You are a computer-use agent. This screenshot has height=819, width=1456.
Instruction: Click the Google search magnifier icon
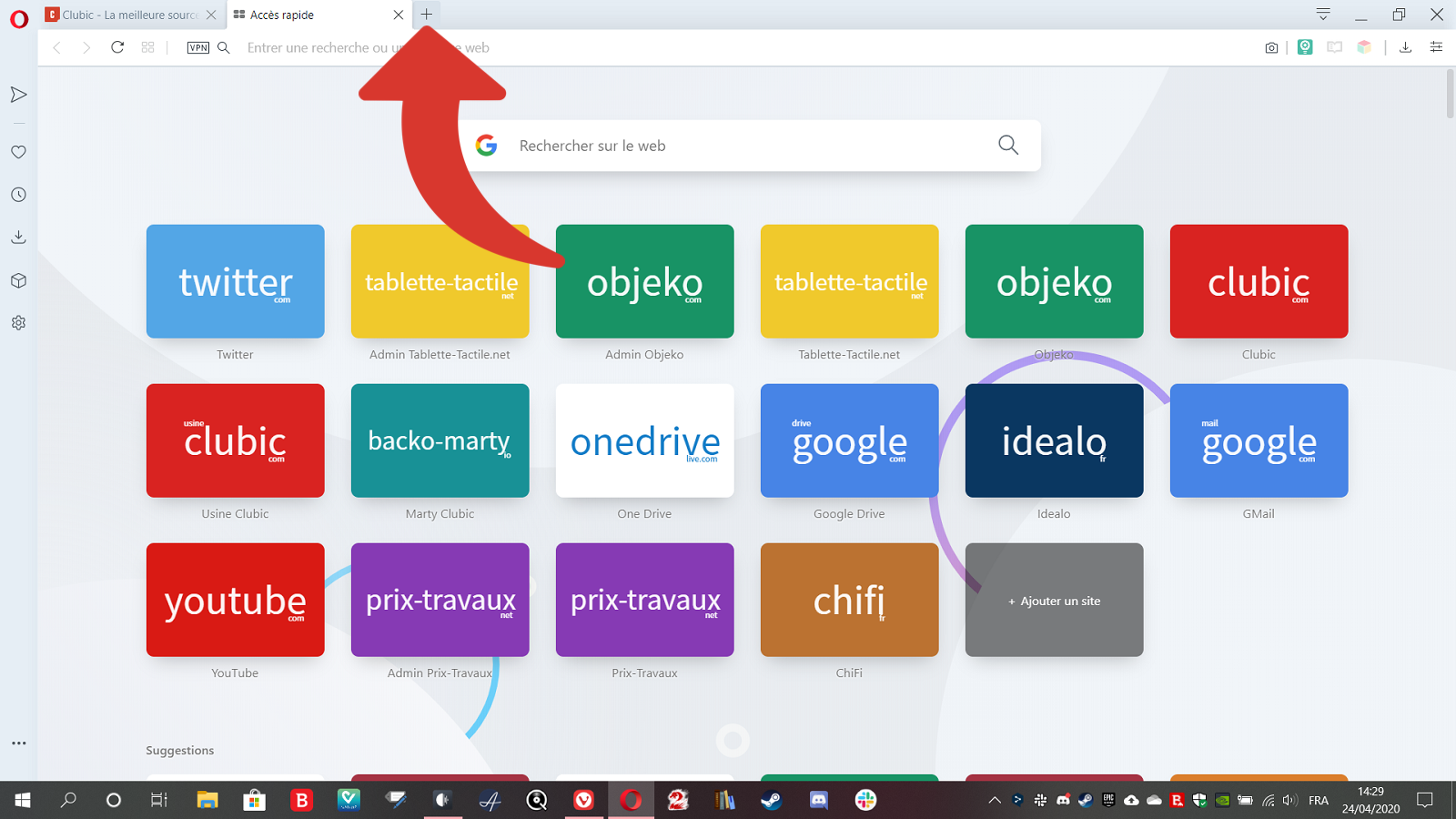[x=1007, y=145]
